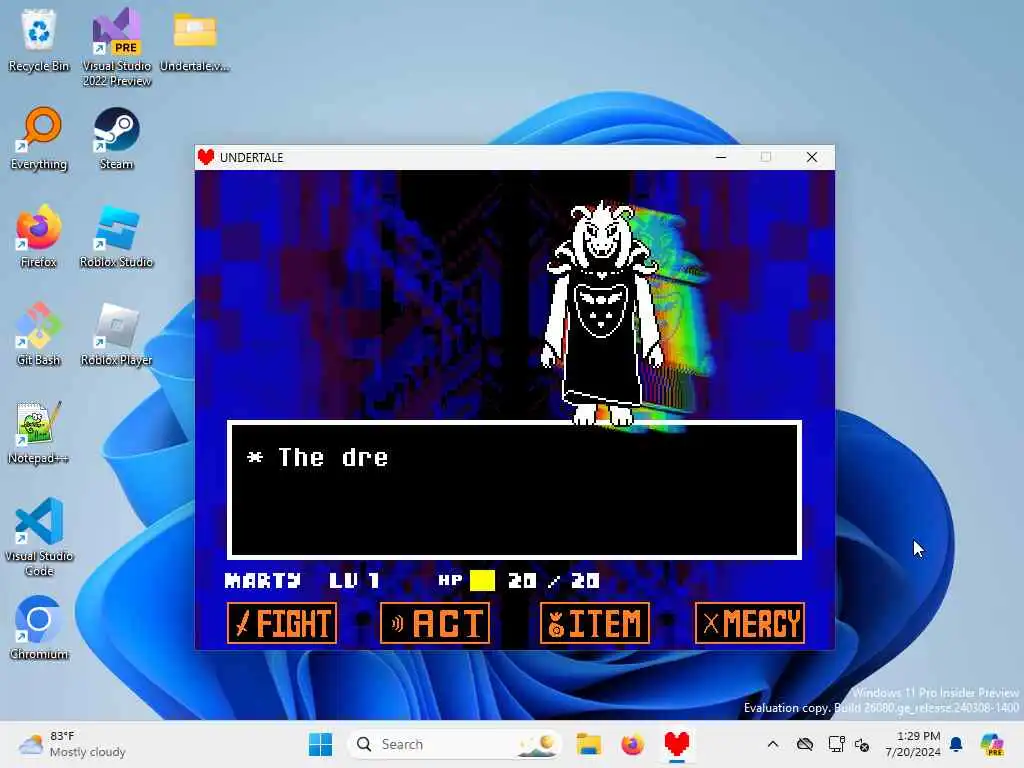The image size is (1024, 768).
Task: Open the Roblox Studio shortcut
Action: click(116, 236)
